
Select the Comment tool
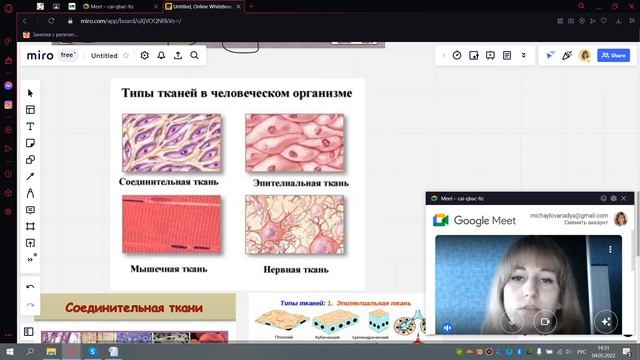[x=30, y=210]
